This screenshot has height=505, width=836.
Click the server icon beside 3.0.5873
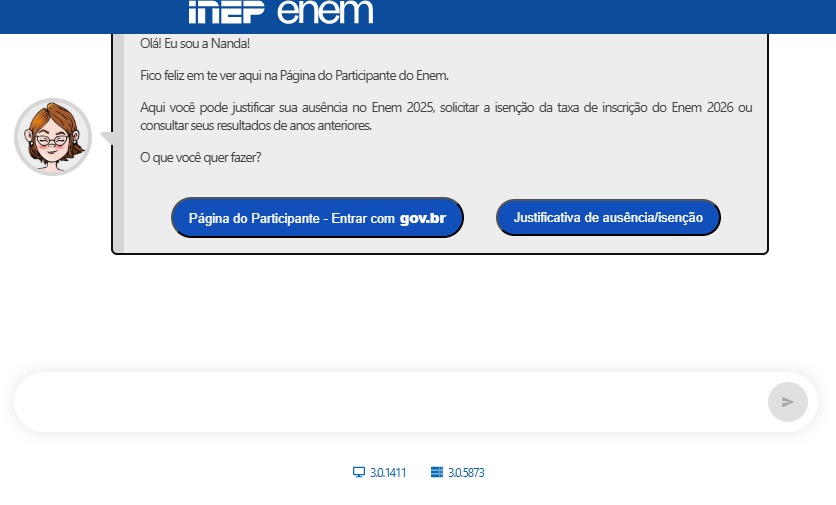tap(436, 472)
